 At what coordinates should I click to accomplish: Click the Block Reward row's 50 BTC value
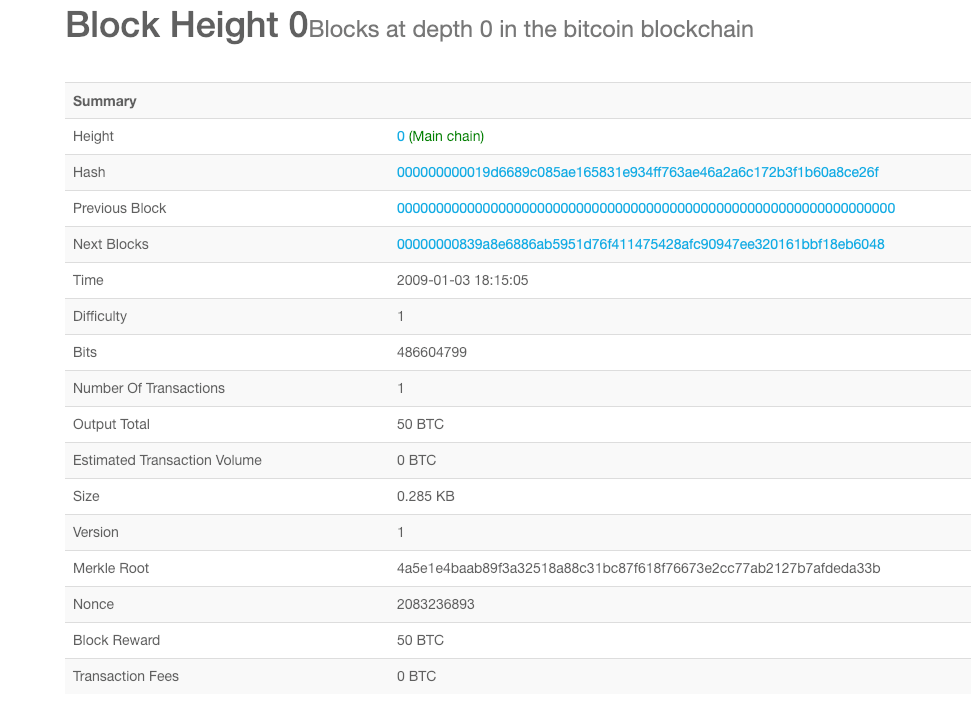[x=420, y=641]
